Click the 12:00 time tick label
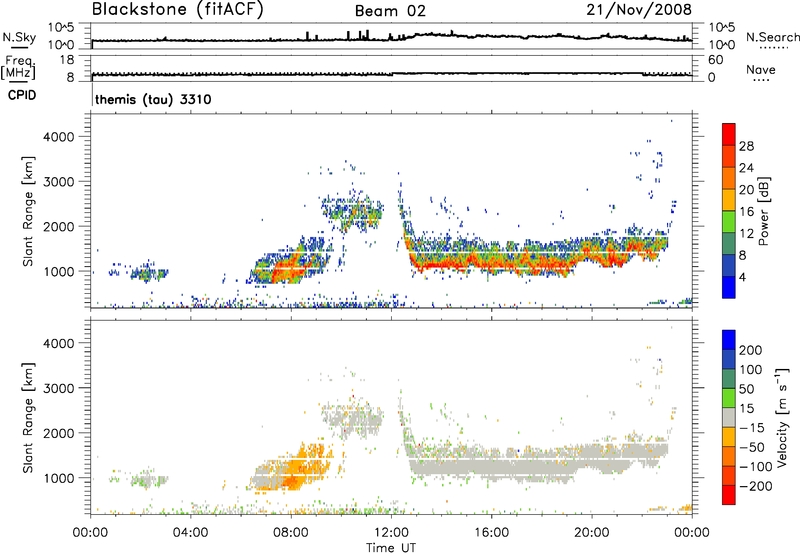The height and width of the screenshot is (554, 800). 391,533
